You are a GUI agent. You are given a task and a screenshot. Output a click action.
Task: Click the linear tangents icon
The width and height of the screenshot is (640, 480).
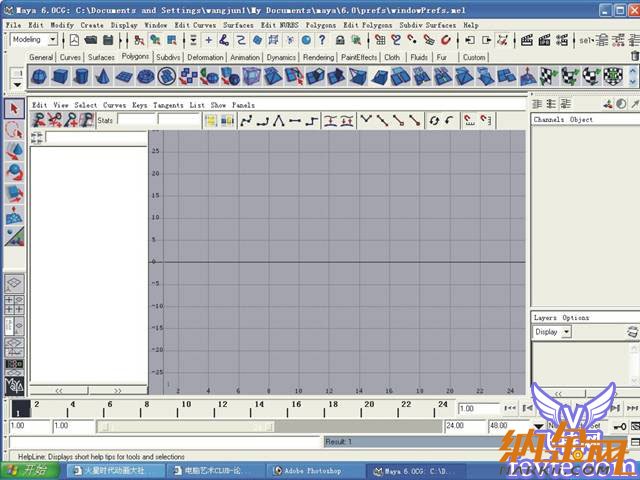pos(279,121)
